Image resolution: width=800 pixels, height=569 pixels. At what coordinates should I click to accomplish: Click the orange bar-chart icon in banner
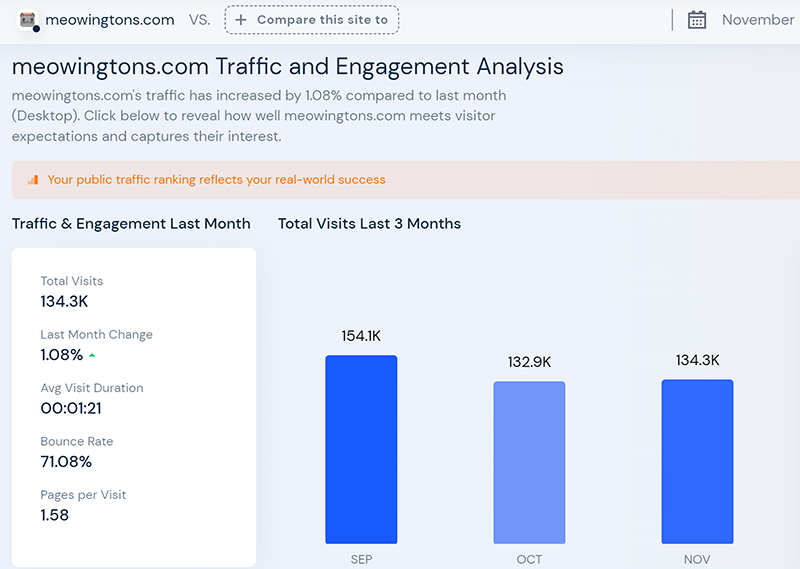(33, 180)
